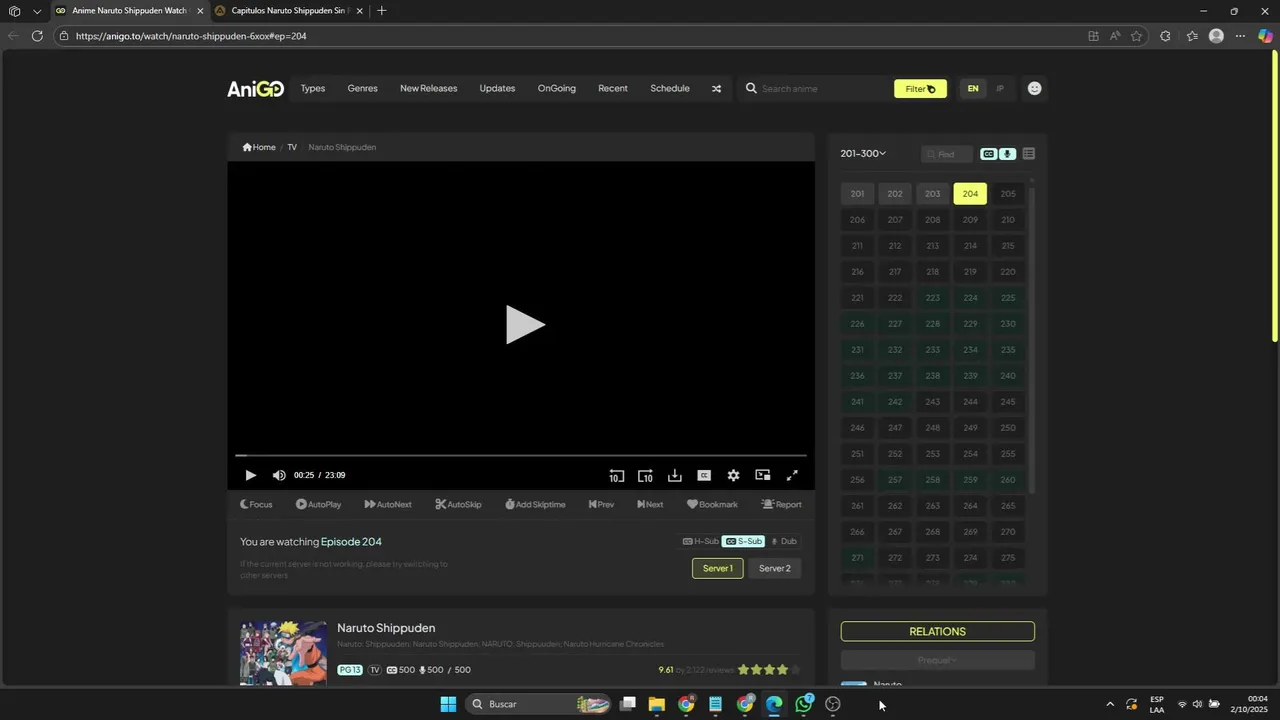Reload the page with refresh icon
Screen dimensions: 1280x720
[37, 36]
